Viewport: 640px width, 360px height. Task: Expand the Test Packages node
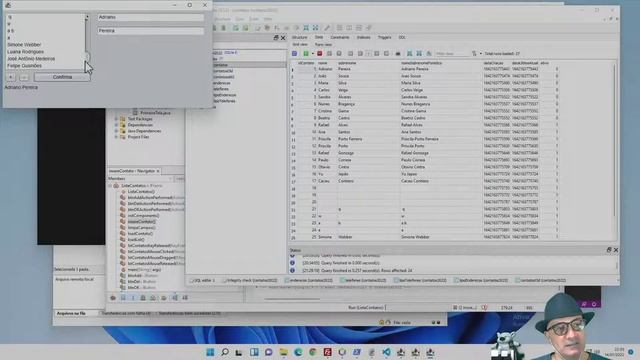[116, 119]
